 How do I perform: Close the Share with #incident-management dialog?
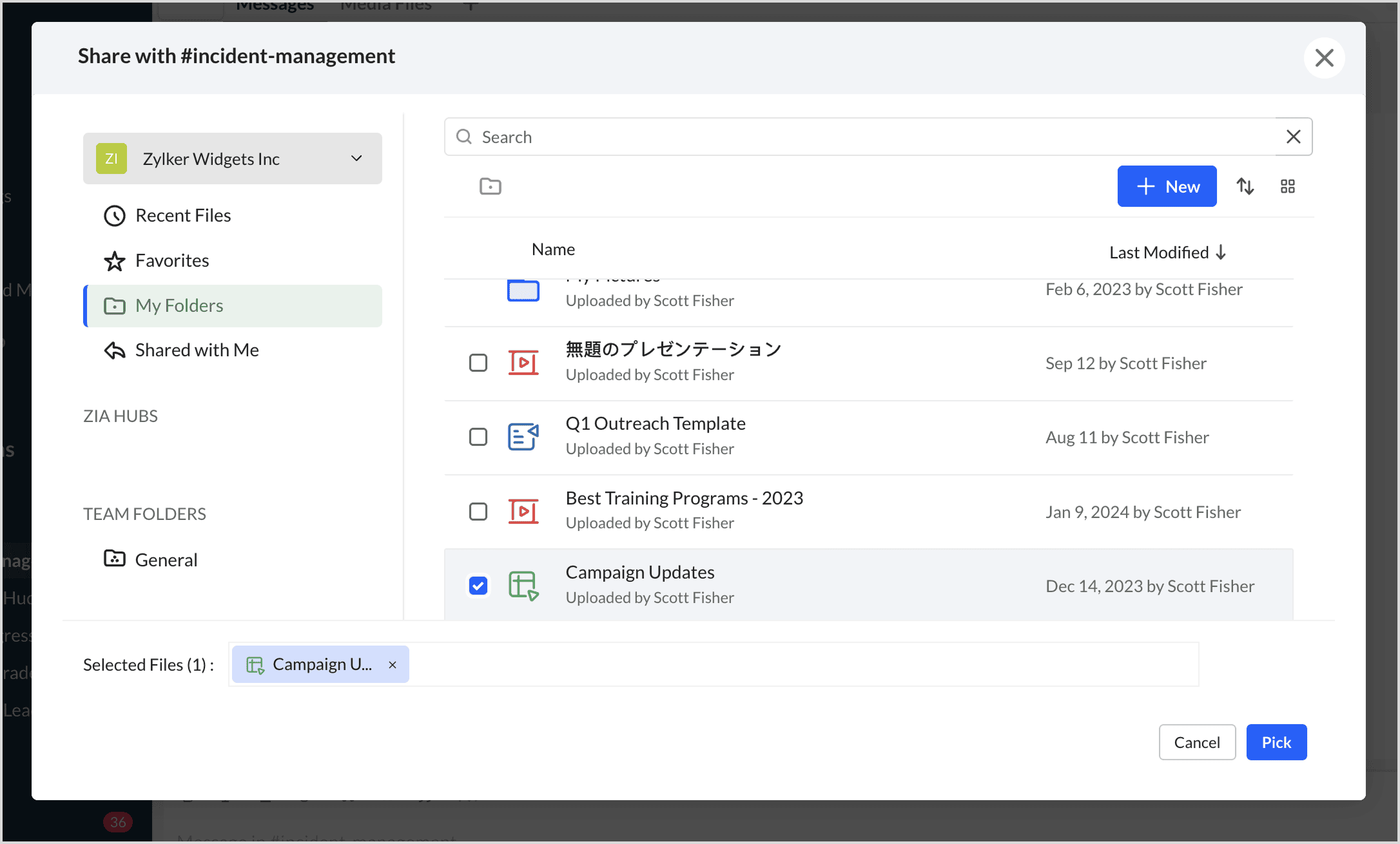(1324, 58)
